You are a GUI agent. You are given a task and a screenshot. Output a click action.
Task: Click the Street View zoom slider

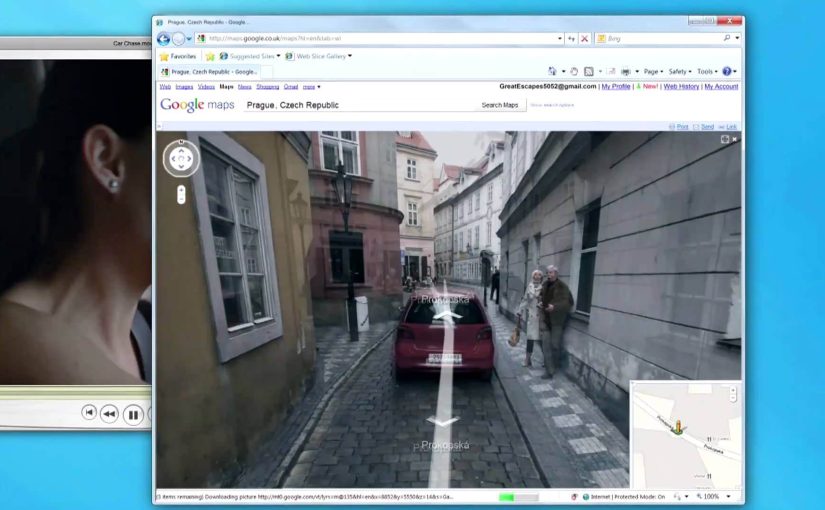coord(181,194)
